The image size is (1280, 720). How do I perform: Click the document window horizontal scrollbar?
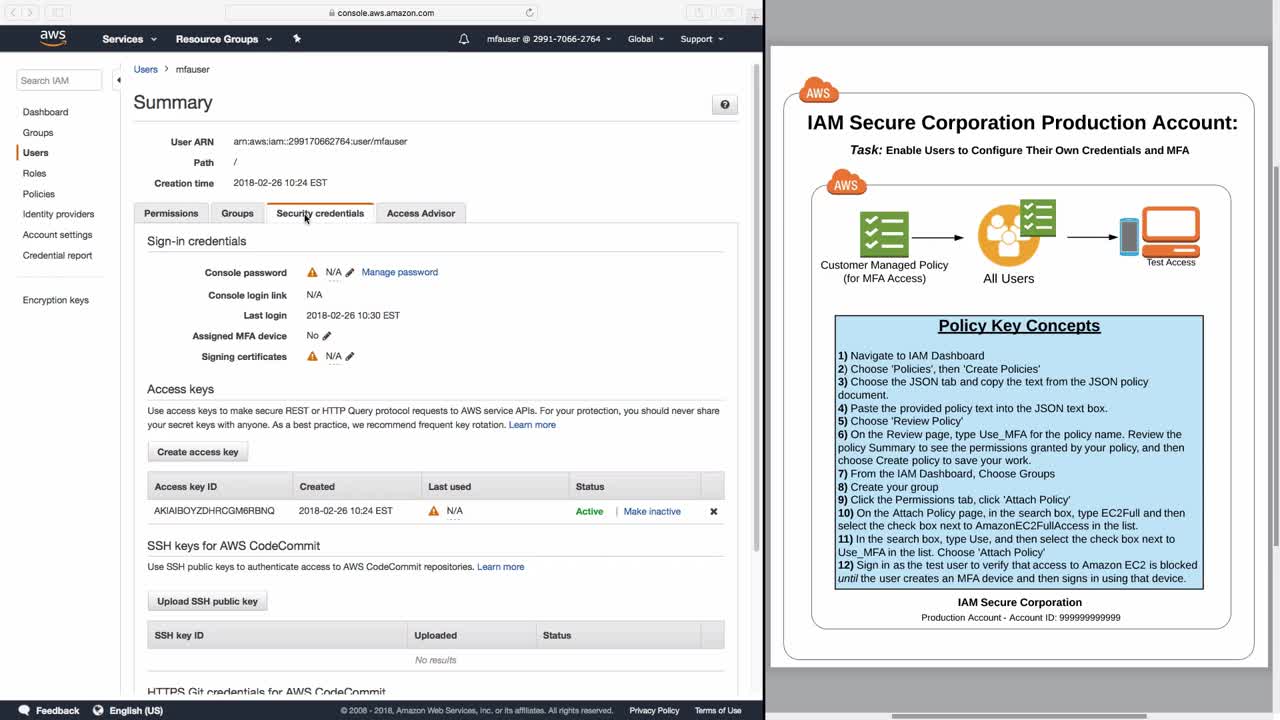pos(1019,716)
